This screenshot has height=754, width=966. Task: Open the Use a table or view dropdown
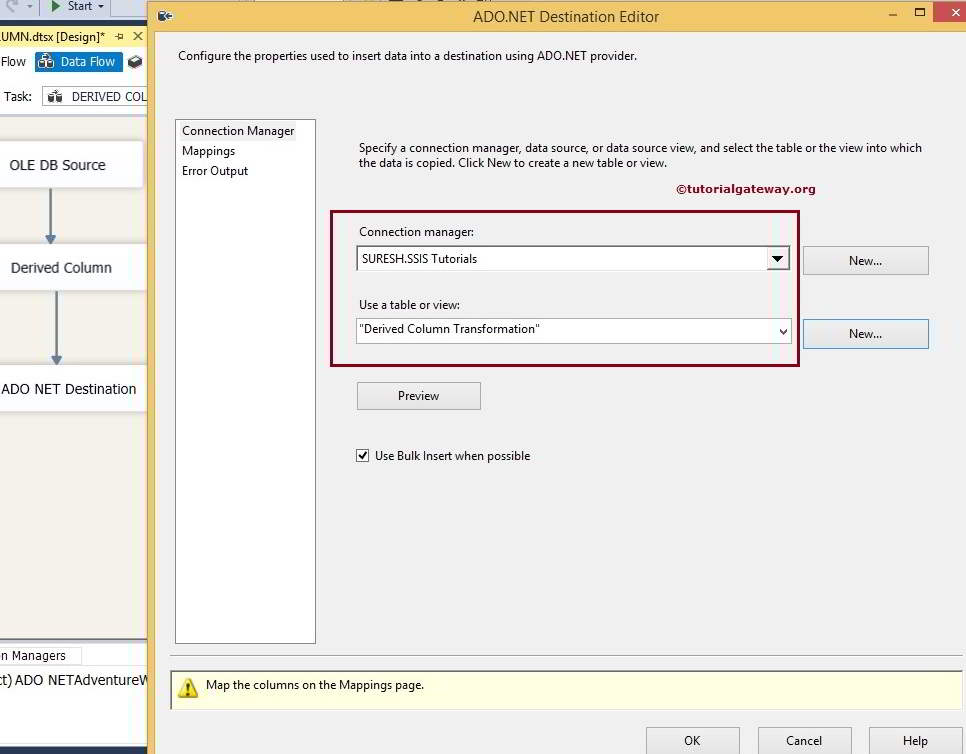pyautogui.click(x=782, y=331)
